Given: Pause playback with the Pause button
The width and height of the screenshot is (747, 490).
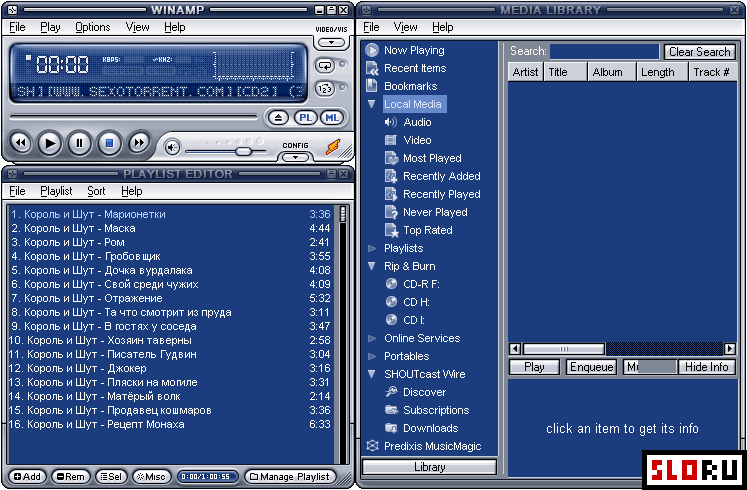Looking at the screenshot, I should (x=80, y=143).
